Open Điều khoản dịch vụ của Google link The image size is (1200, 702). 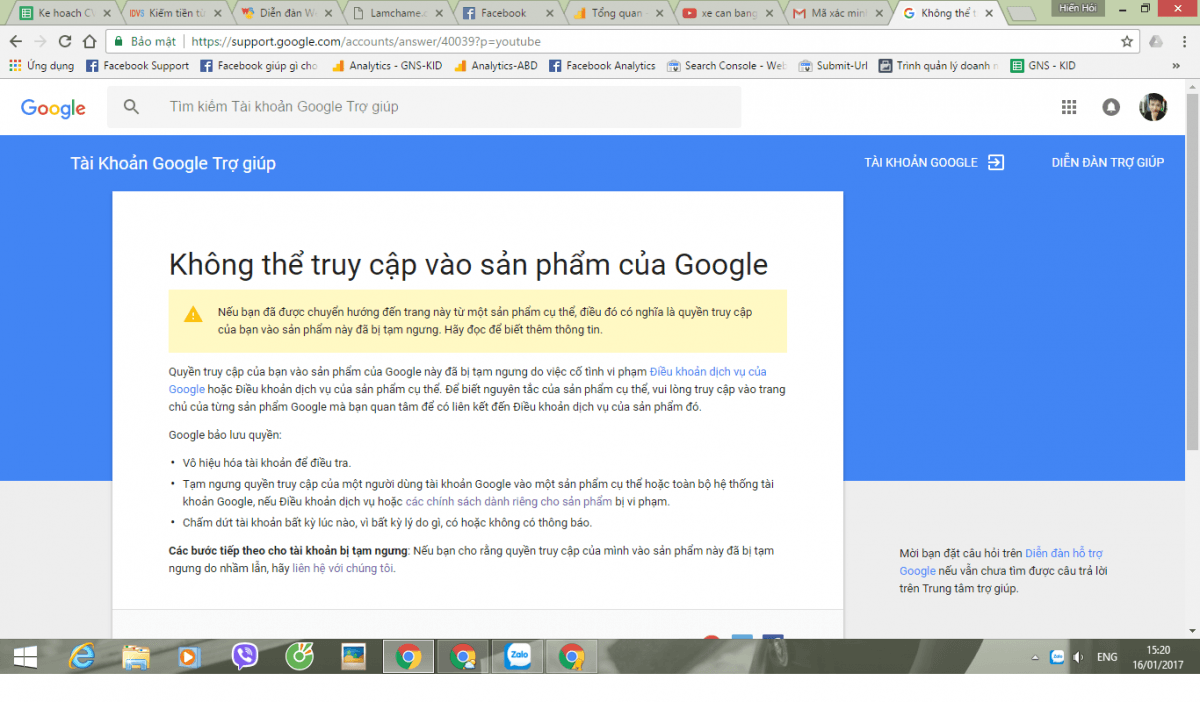pyautogui.click(x=708, y=372)
